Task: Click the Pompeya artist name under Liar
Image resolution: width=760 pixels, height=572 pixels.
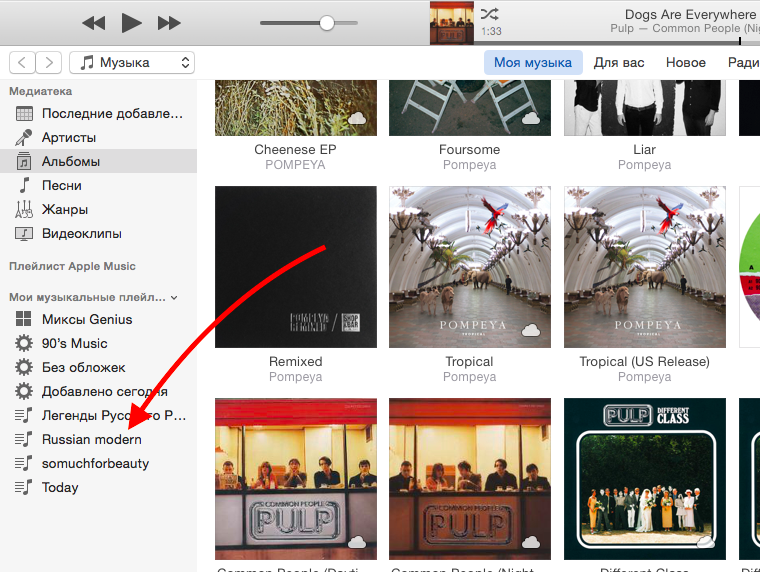Action: (x=645, y=165)
